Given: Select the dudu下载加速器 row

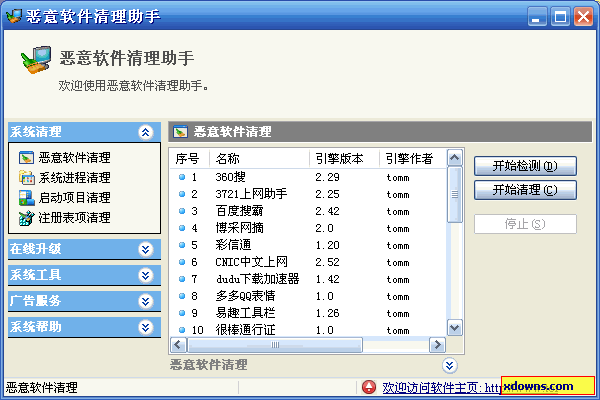Looking at the screenshot, I should pyautogui.click(x=308, y=279).
